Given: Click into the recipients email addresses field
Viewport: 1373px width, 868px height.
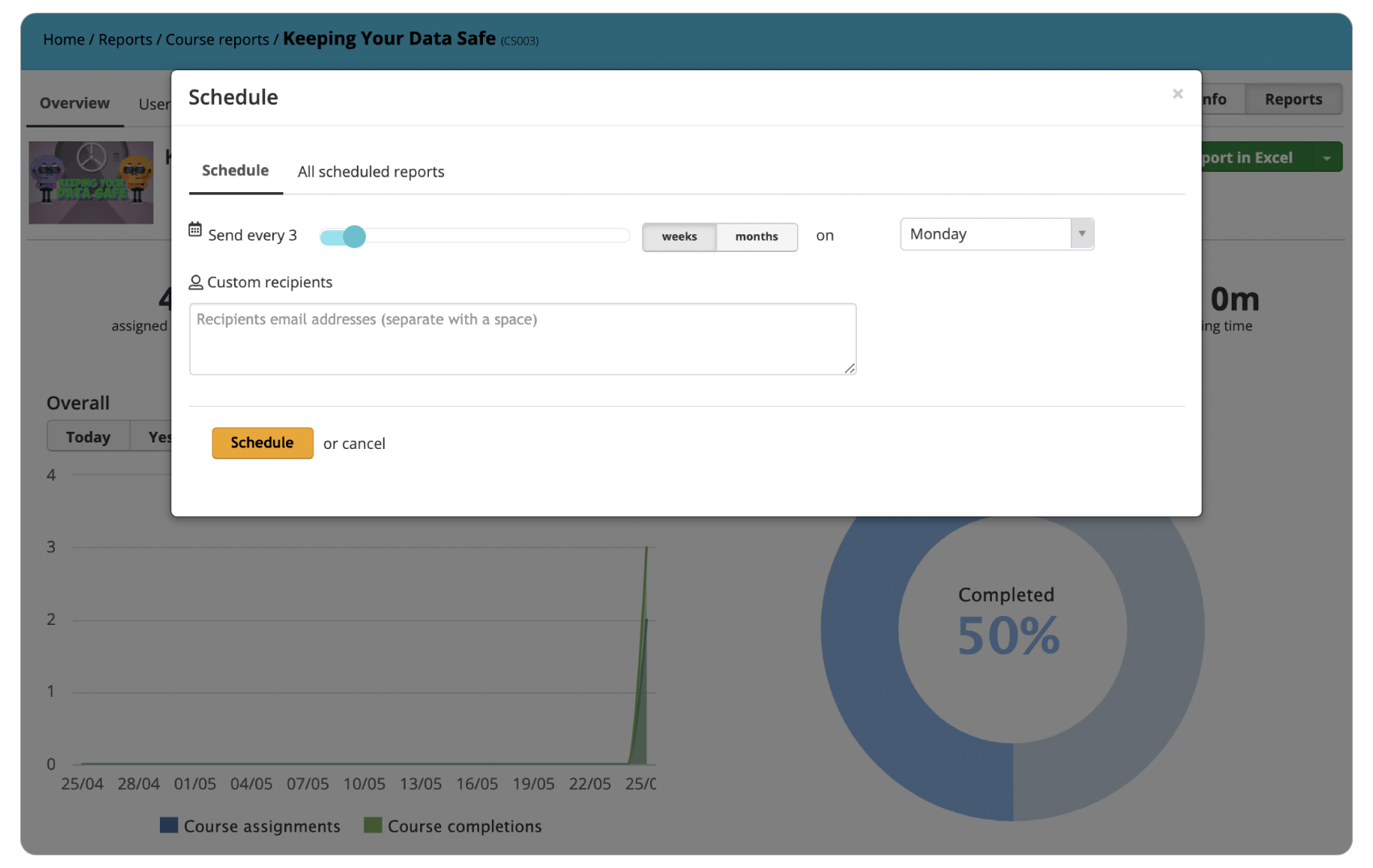Looking at the screenshot, I should 522,339.
